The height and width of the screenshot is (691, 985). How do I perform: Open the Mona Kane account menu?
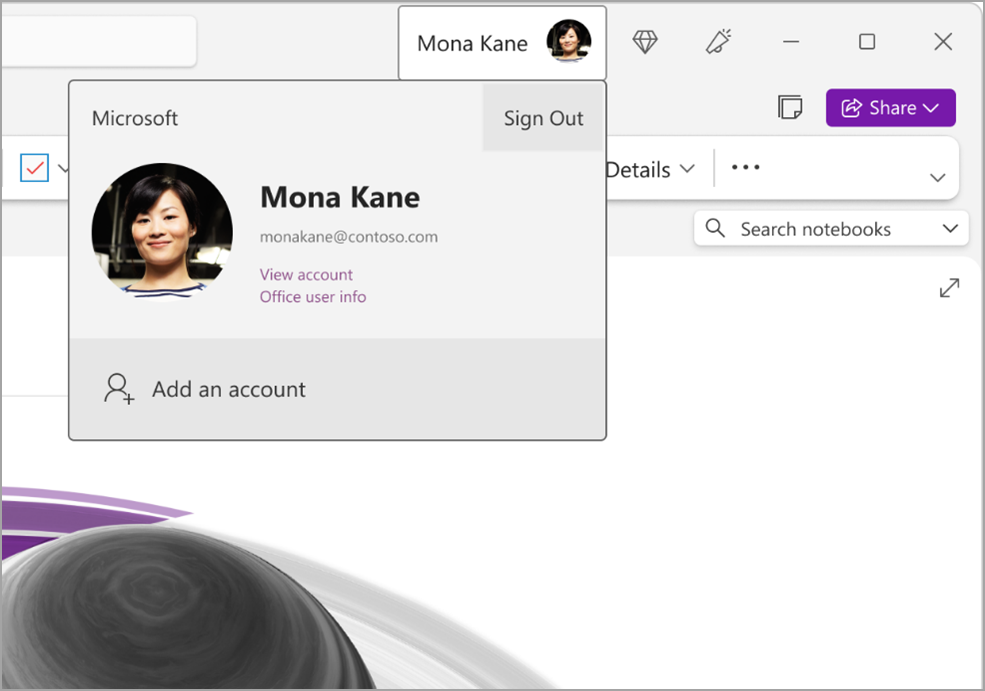tap(502, 42)
